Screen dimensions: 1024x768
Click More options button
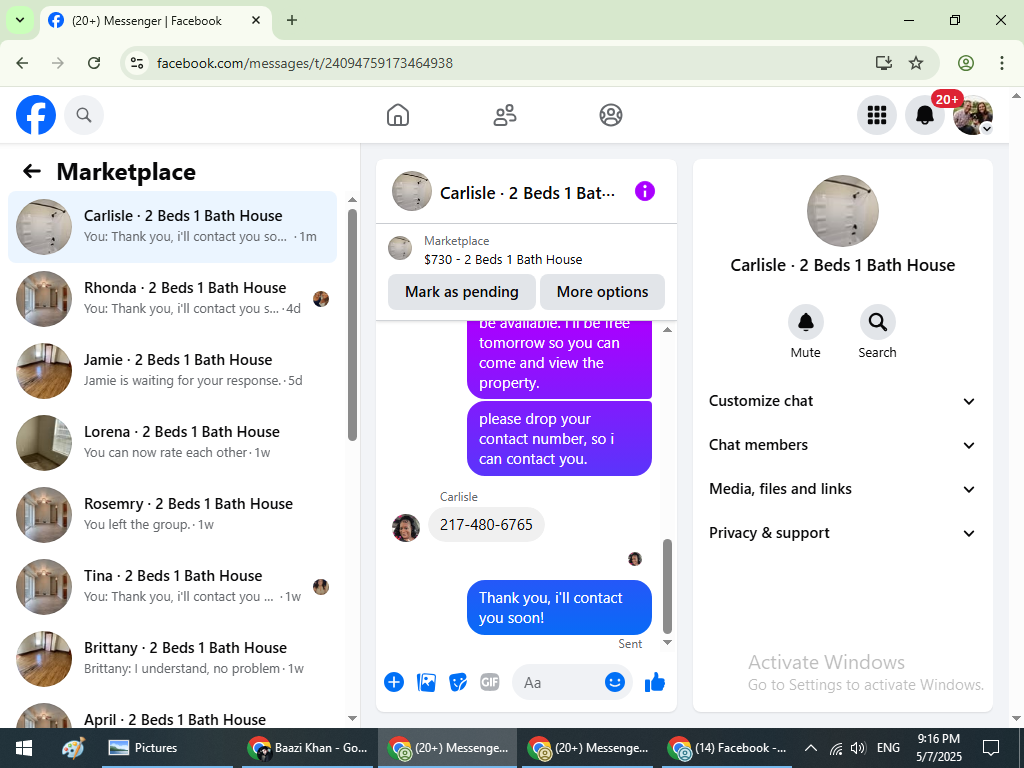[602, 292]
